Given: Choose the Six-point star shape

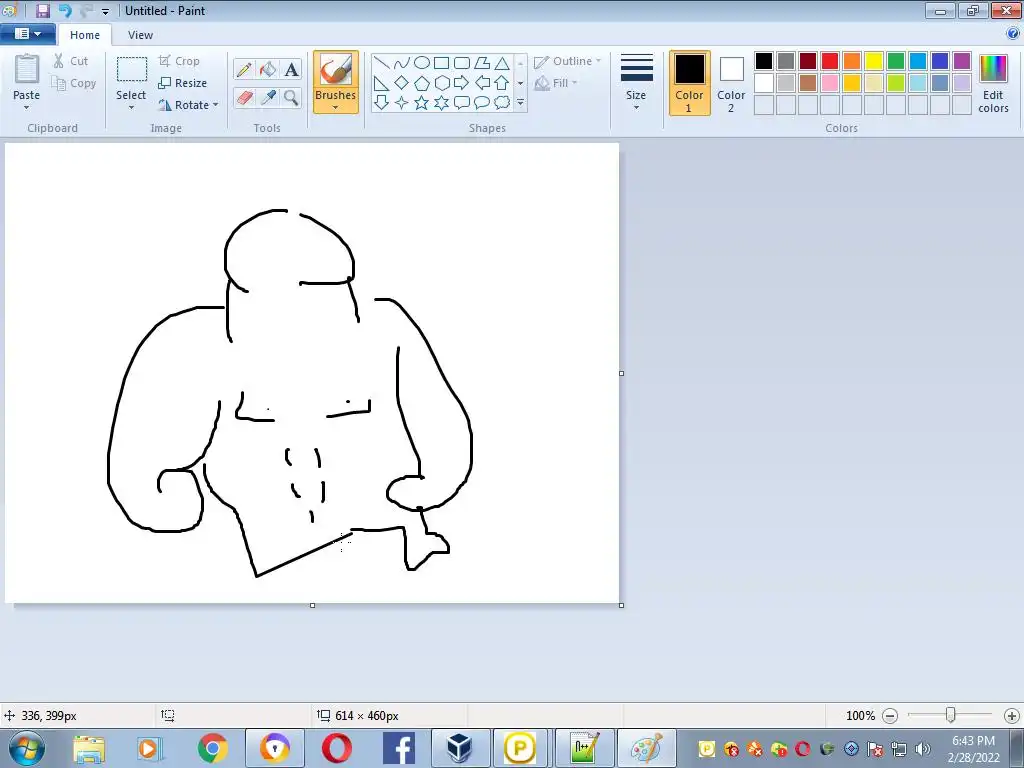Looking at the screenshot, I should click(441, 103).
